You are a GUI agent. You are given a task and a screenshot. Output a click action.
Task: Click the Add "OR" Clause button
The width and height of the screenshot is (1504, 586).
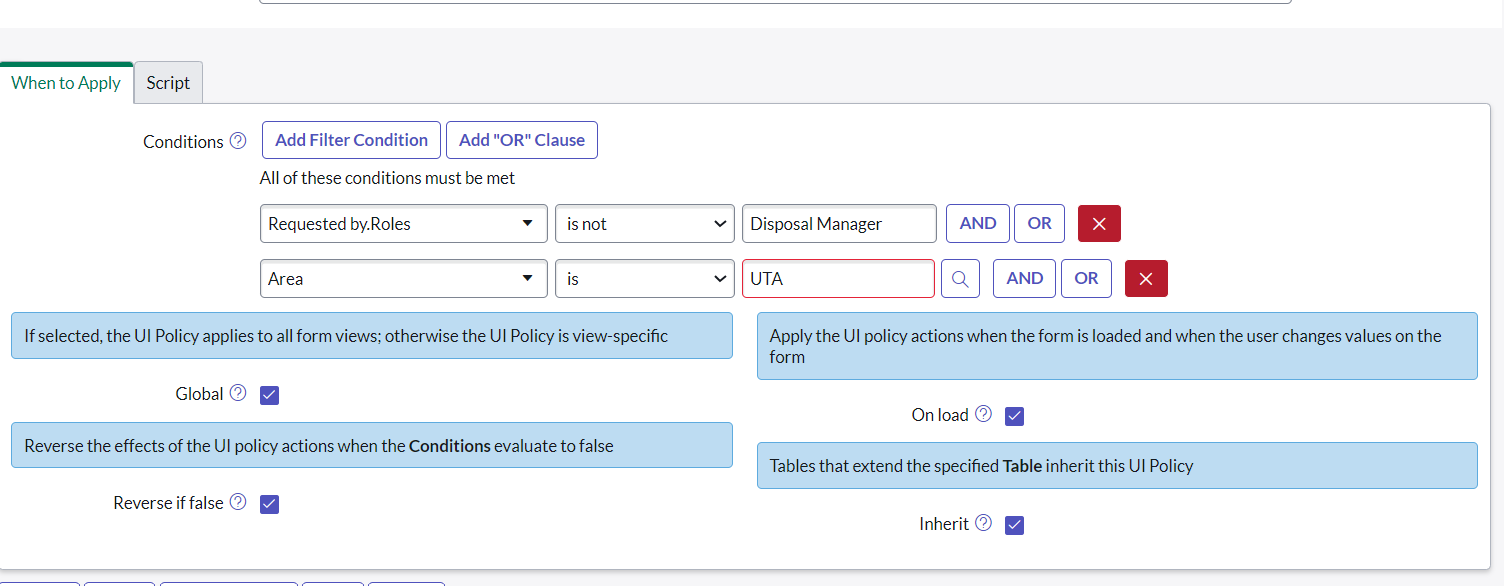point(521,140)
